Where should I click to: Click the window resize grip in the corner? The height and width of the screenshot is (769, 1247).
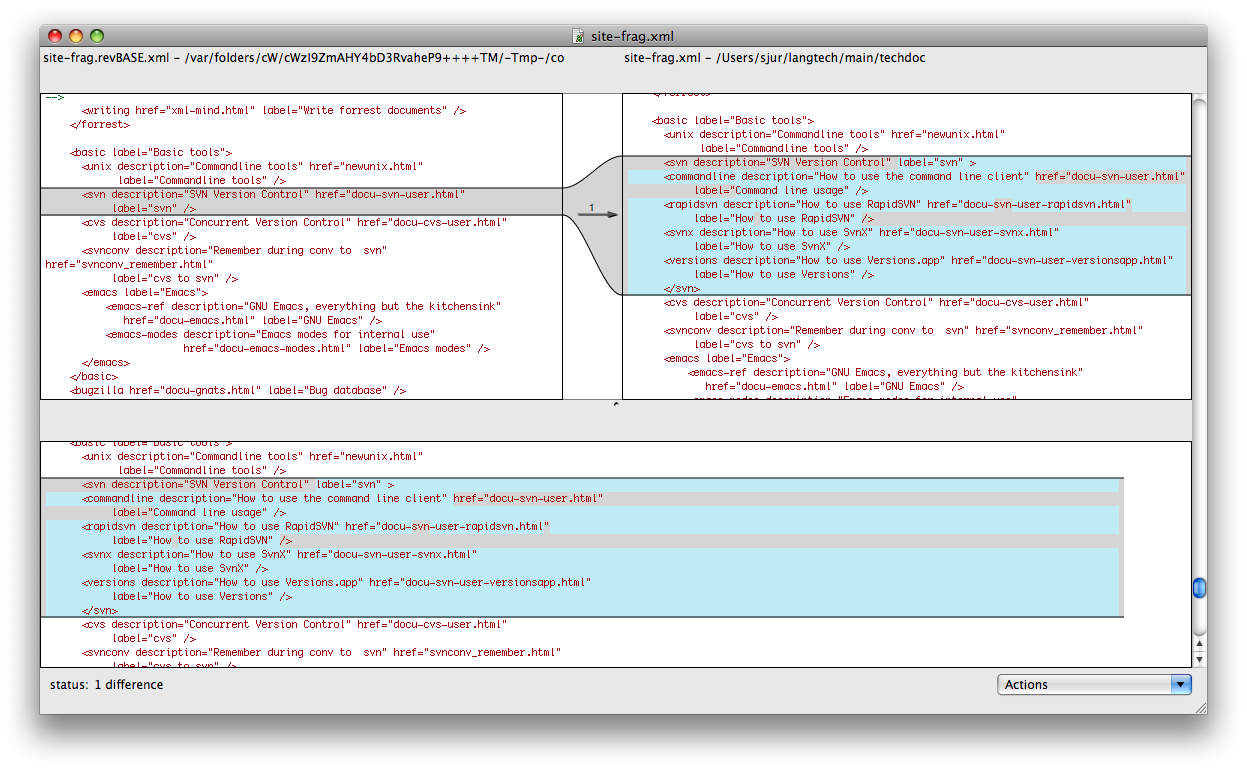[x=1199, y=706]
